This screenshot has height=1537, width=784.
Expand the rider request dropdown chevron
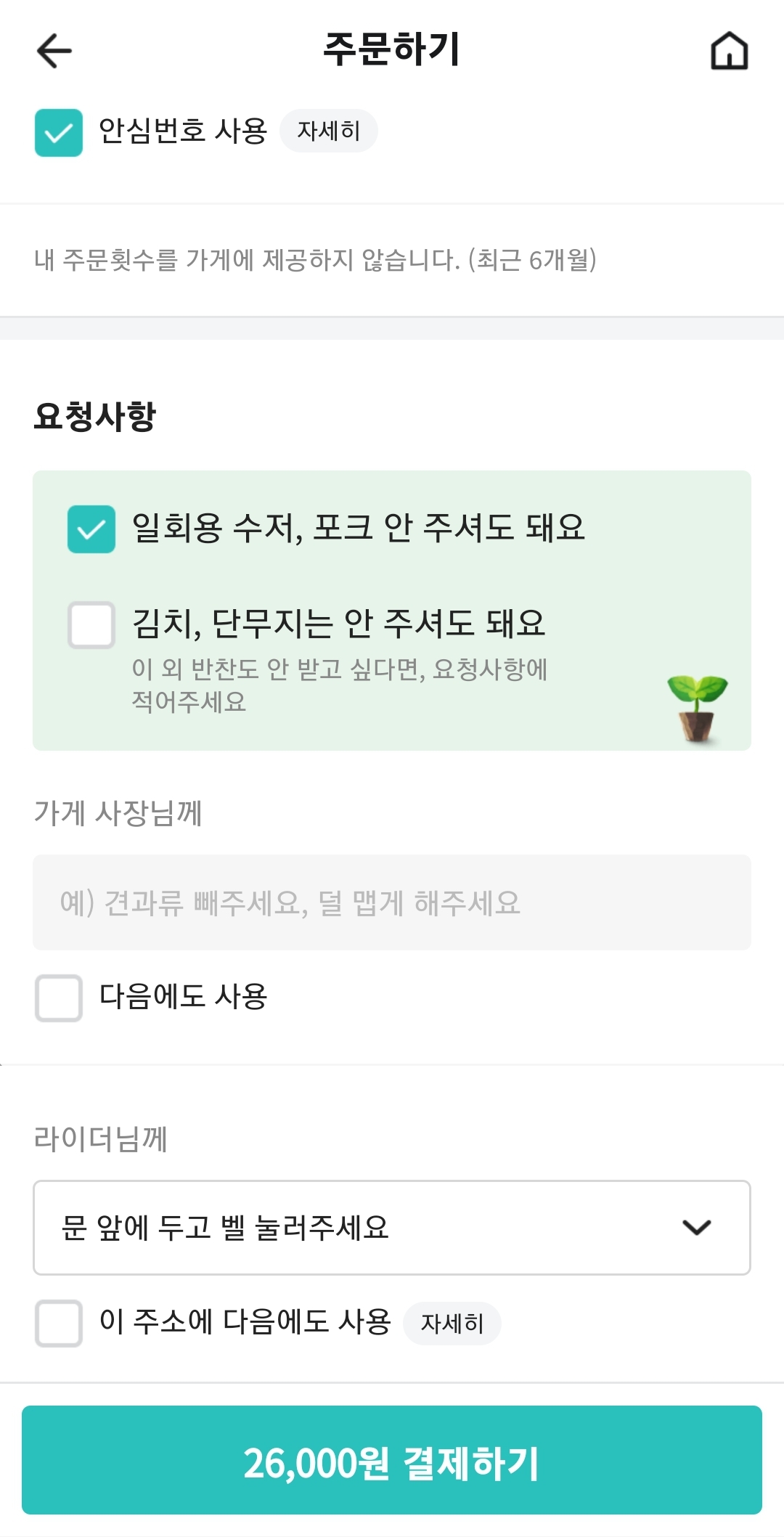click(x=696, y=1228)
